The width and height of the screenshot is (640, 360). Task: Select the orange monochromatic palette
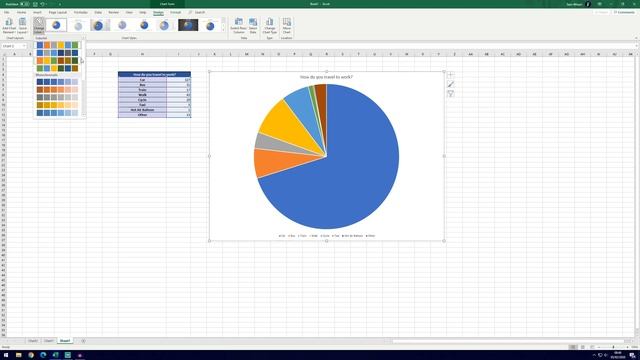pyautogui.click(x=57, y=90)
